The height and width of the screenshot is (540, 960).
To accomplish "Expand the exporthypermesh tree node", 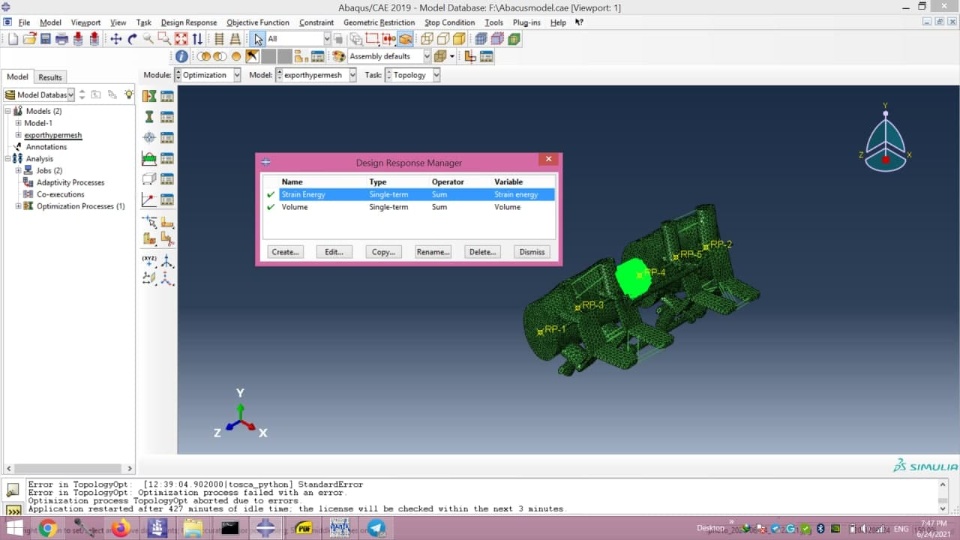I will [x=18, y=135].
